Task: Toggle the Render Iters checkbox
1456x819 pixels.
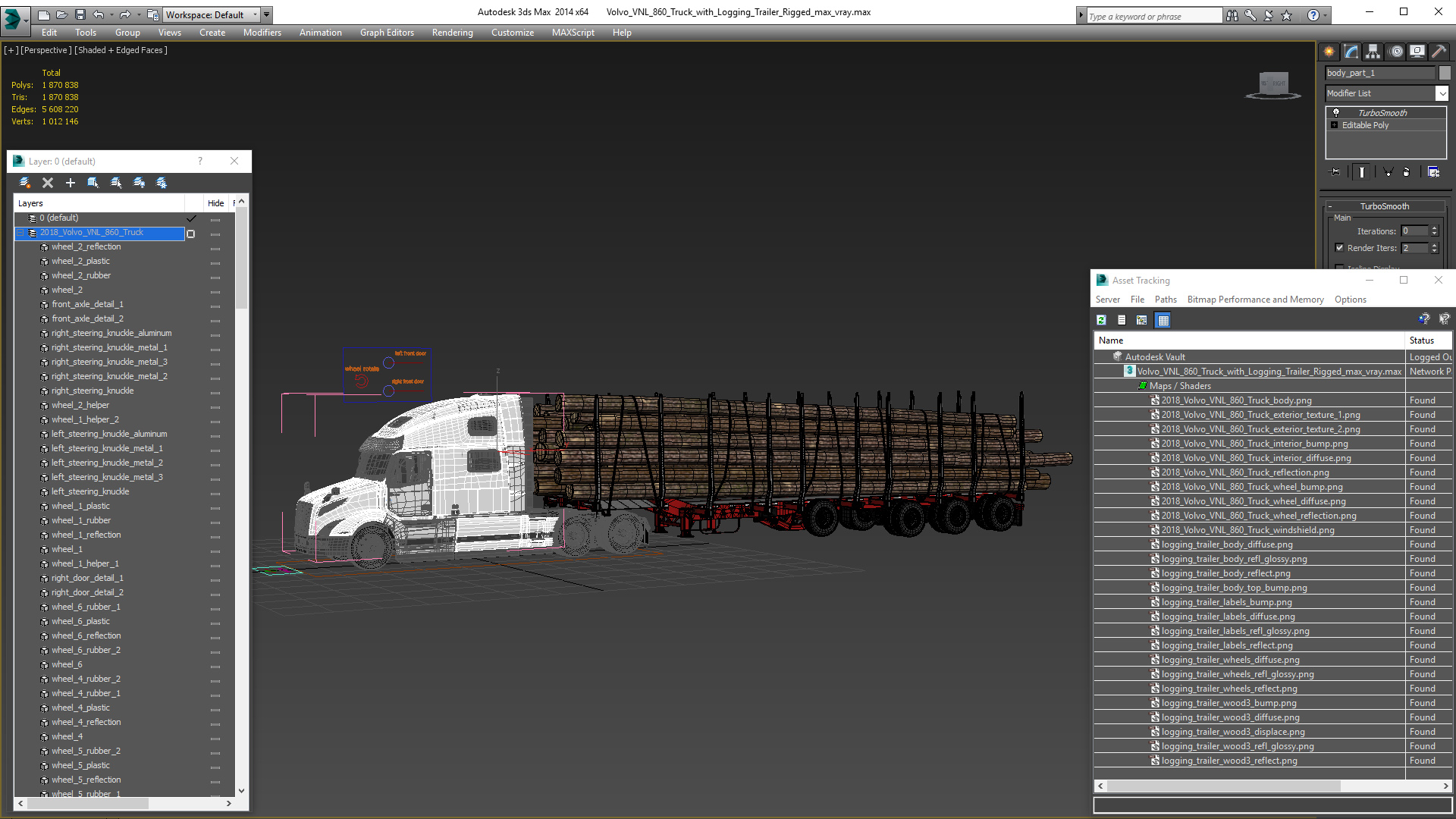Action: 1339,248
